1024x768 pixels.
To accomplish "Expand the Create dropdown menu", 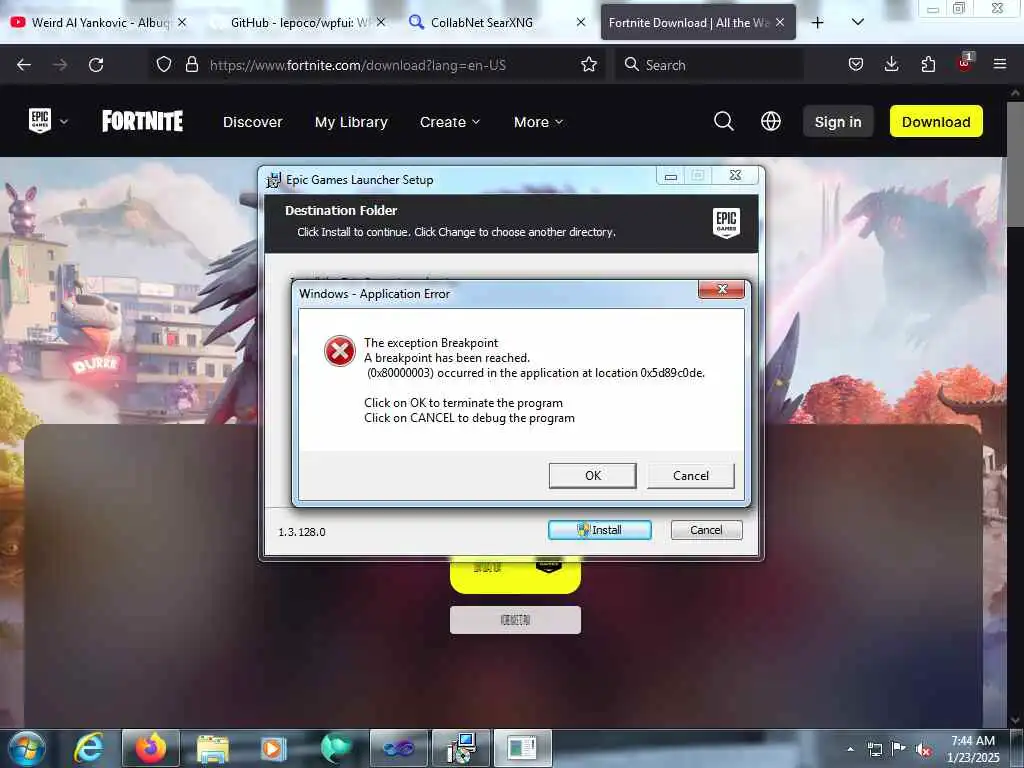I will tap(450, 122).
